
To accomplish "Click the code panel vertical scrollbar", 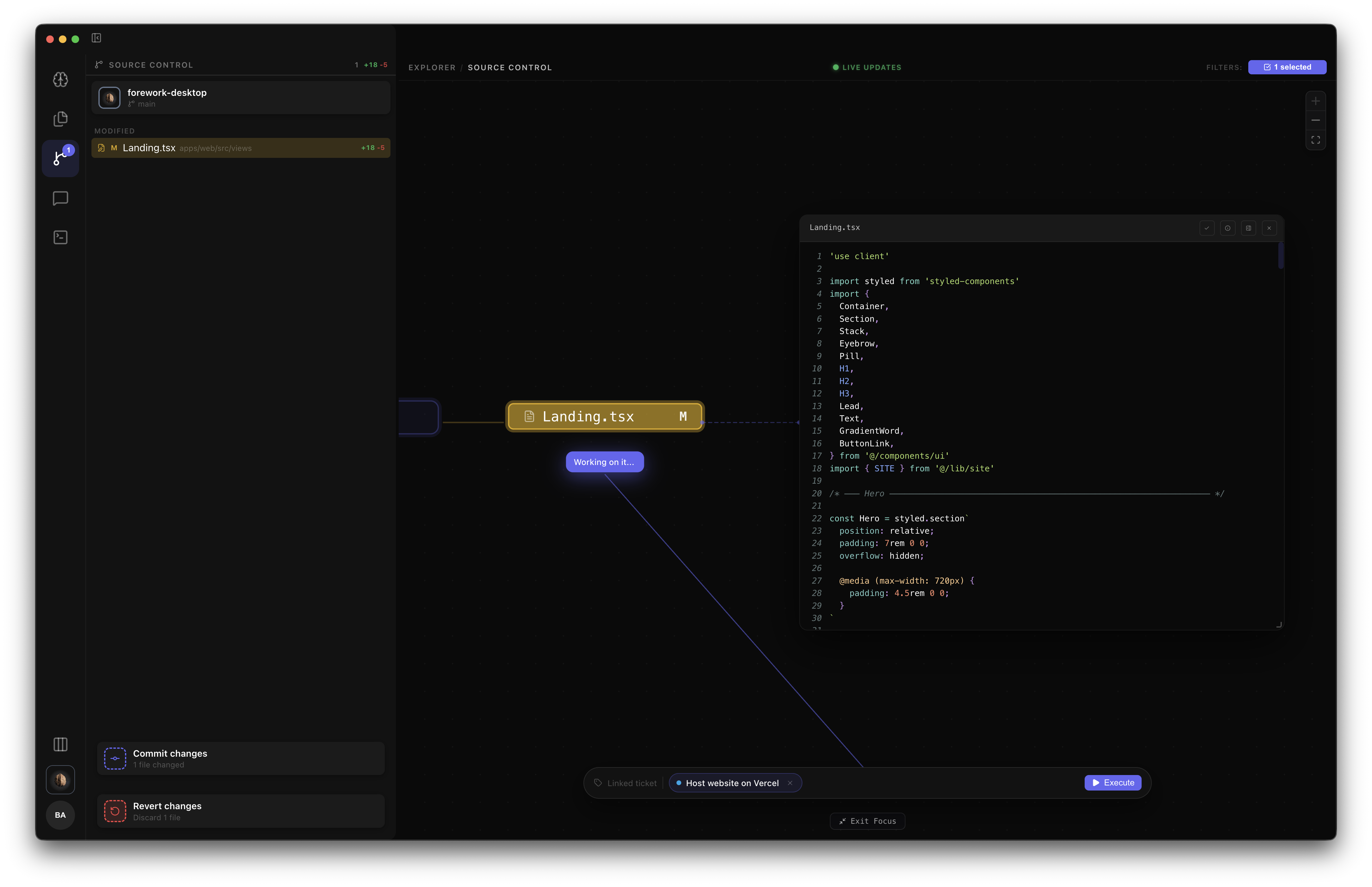I will [x=1281, y=255].
